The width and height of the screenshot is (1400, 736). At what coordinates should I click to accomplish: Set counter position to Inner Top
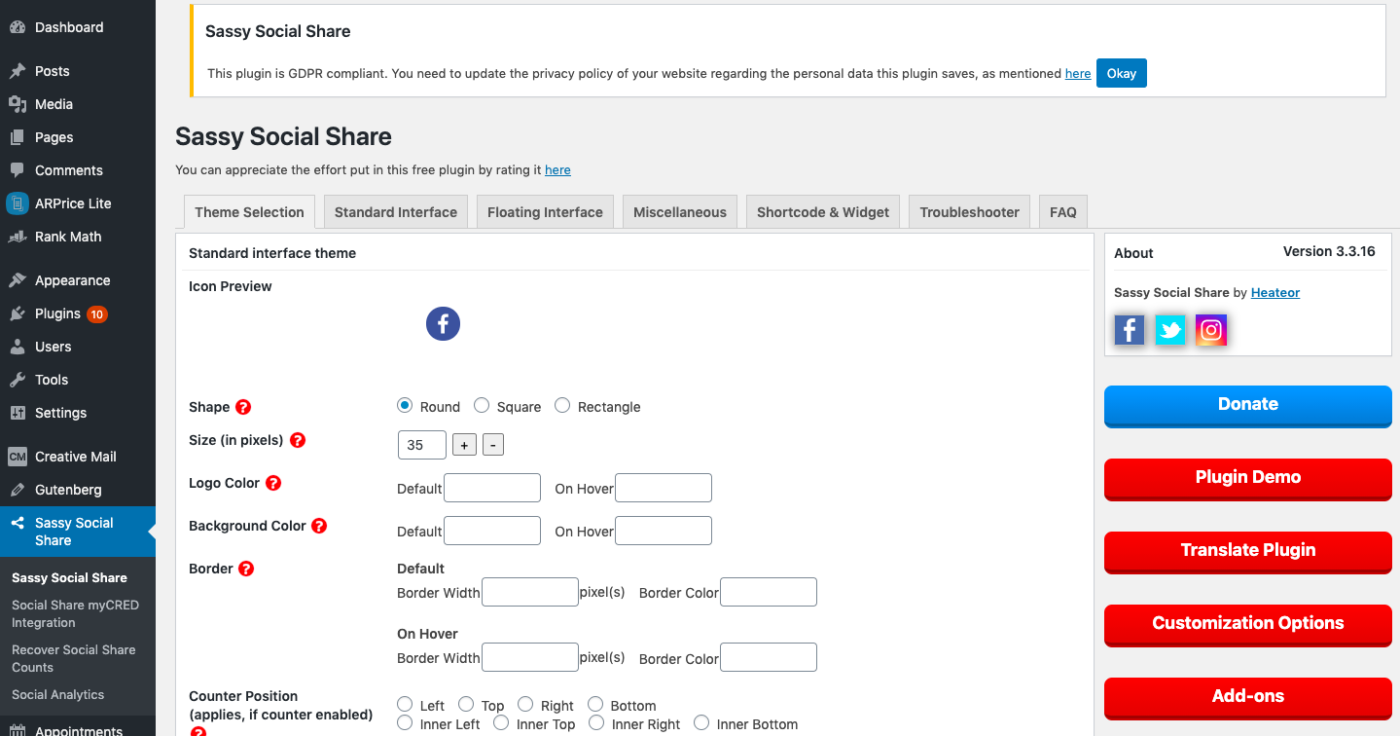[x=502, y=723]
